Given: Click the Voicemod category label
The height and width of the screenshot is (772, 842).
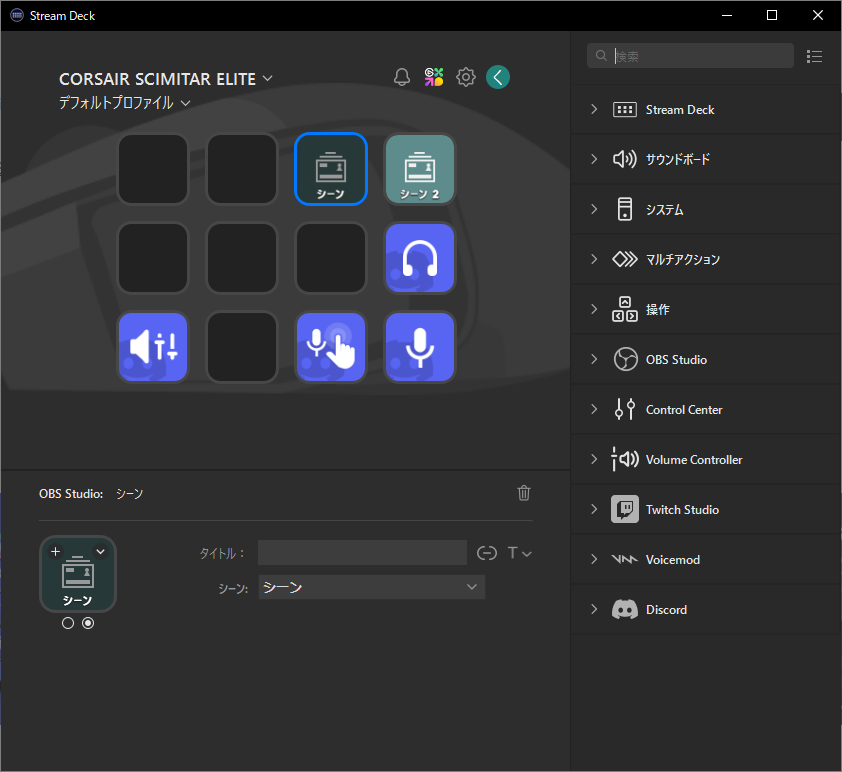Looking at the screenshot, I should 672,559.
